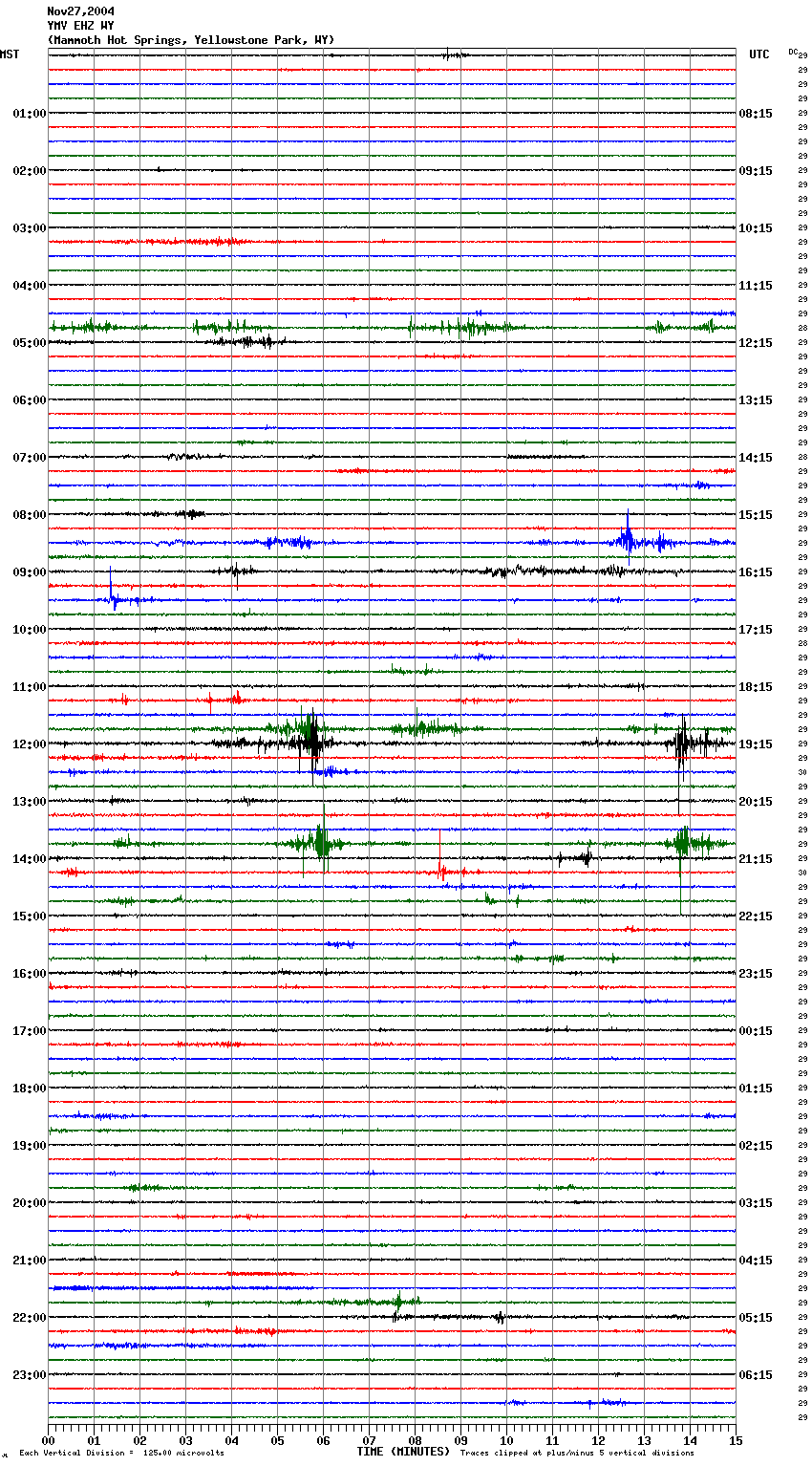Click the 18:15 UTC time label

point(756,687)
